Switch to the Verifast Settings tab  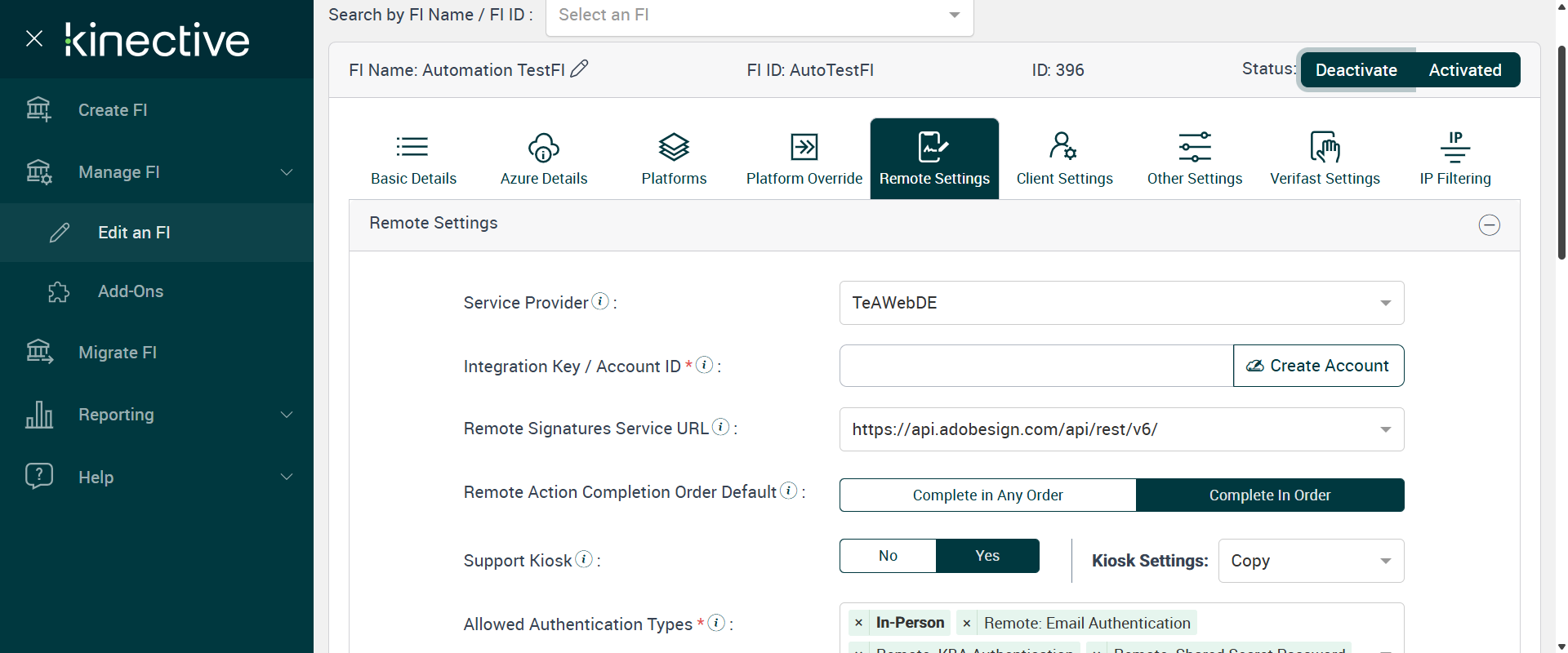tap(1325, 158)
